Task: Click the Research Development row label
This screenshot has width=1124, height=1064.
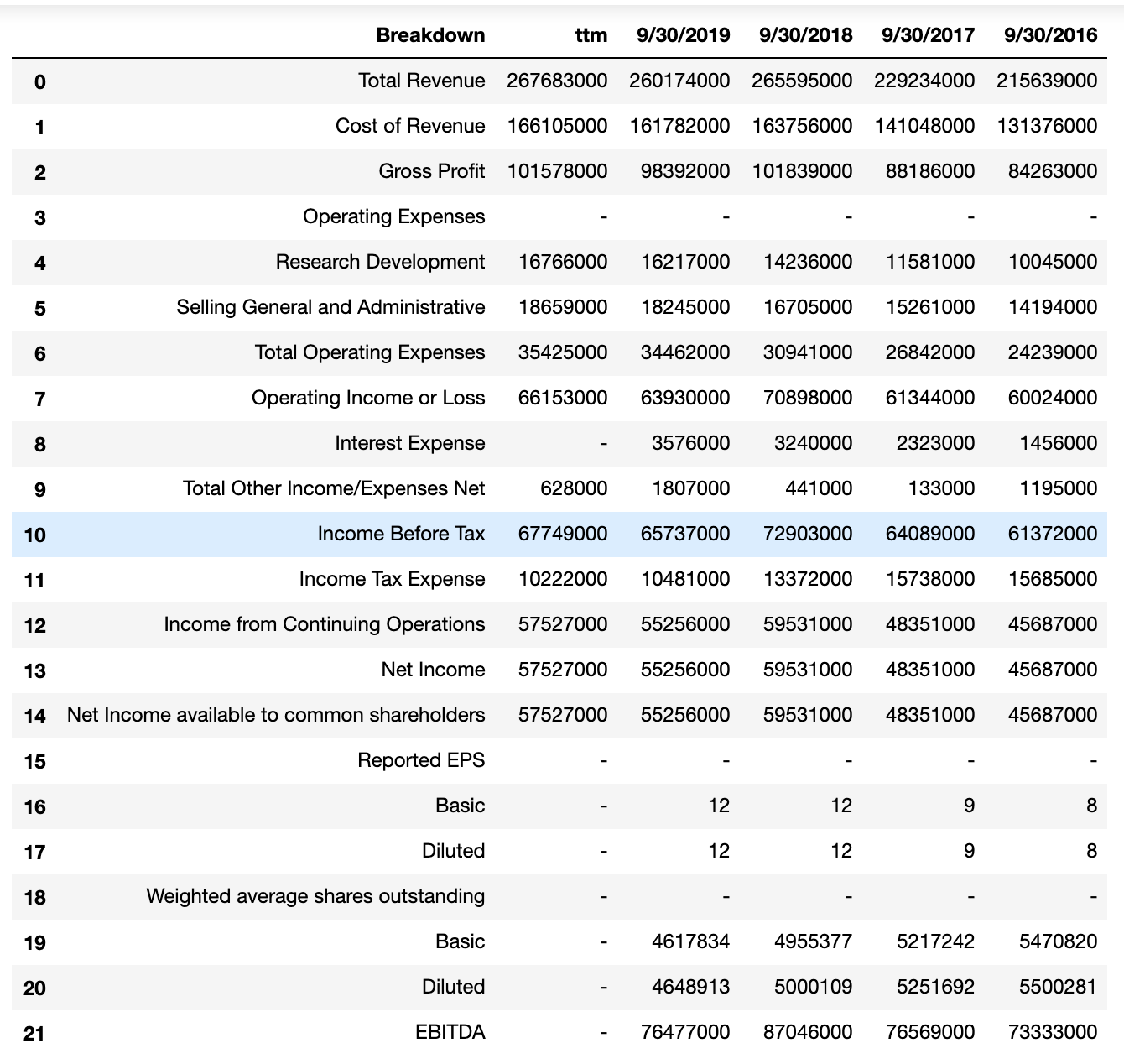Action: [381, 262]
